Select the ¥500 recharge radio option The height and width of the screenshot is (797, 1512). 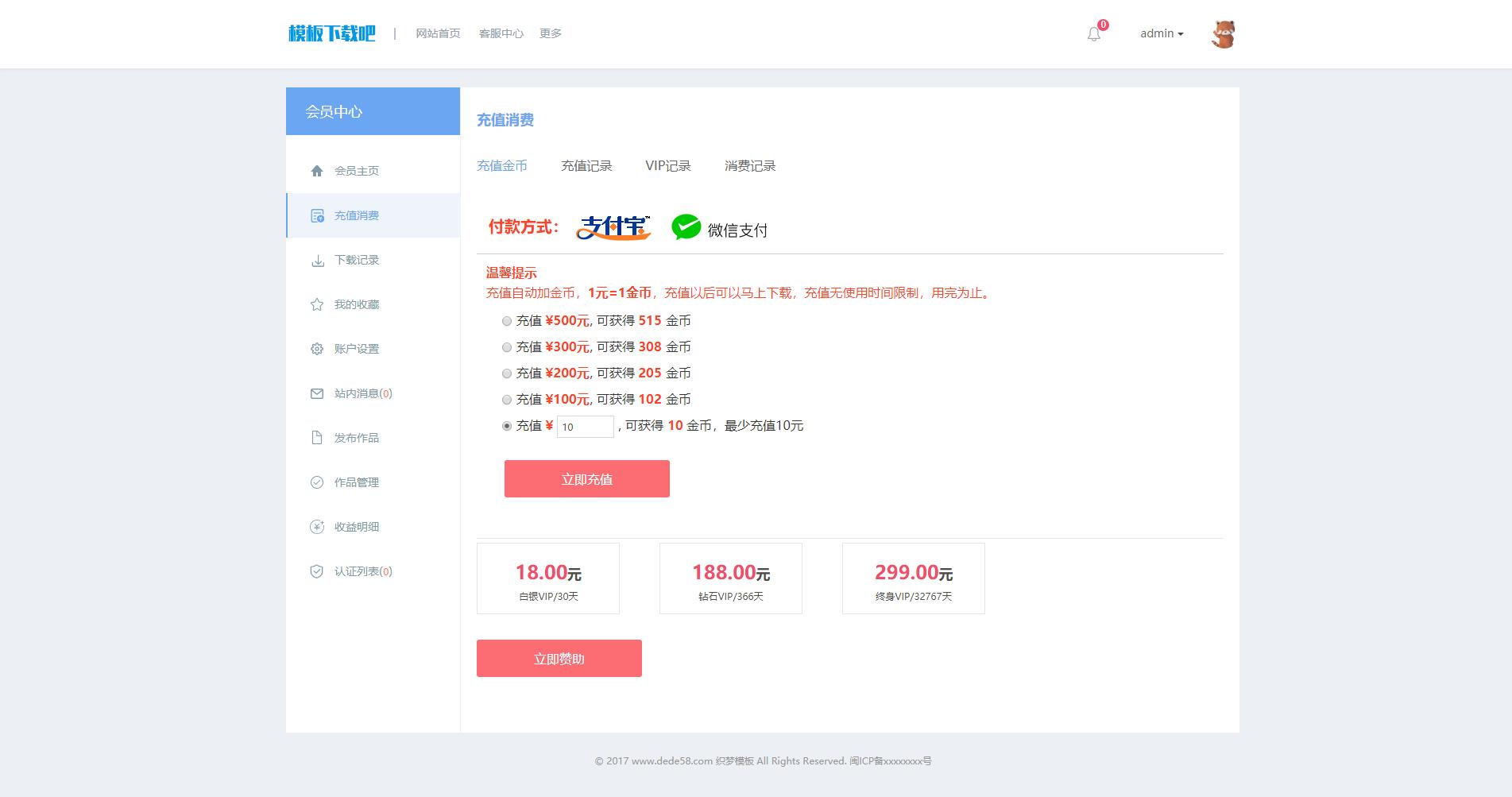click(507, 321)
